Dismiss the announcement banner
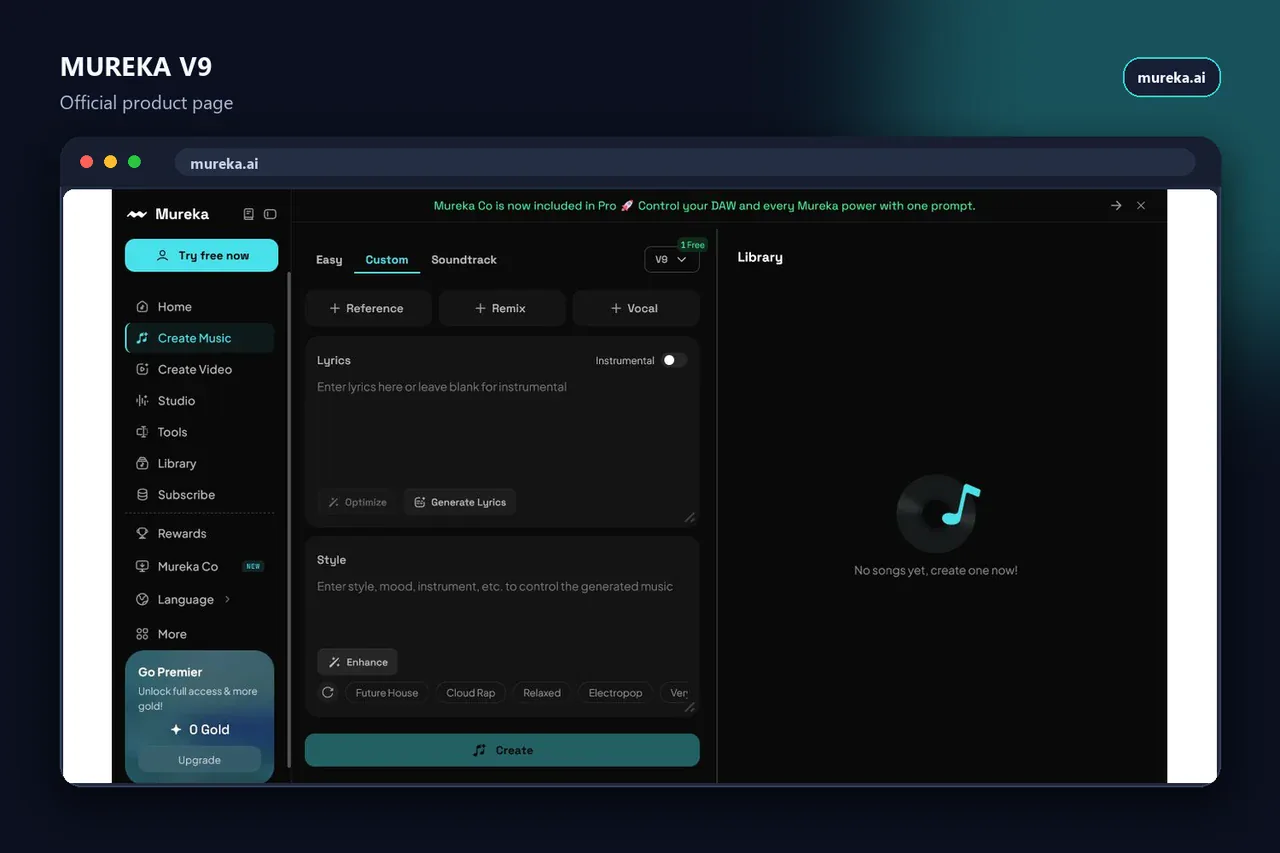Image resolution: width=1280 pixels, height=853 pixels. click(x=1141, y=205)
